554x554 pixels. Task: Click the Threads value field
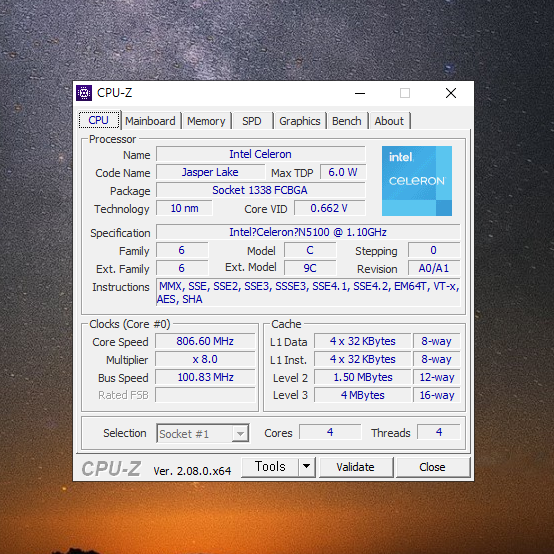coord(439,432)
